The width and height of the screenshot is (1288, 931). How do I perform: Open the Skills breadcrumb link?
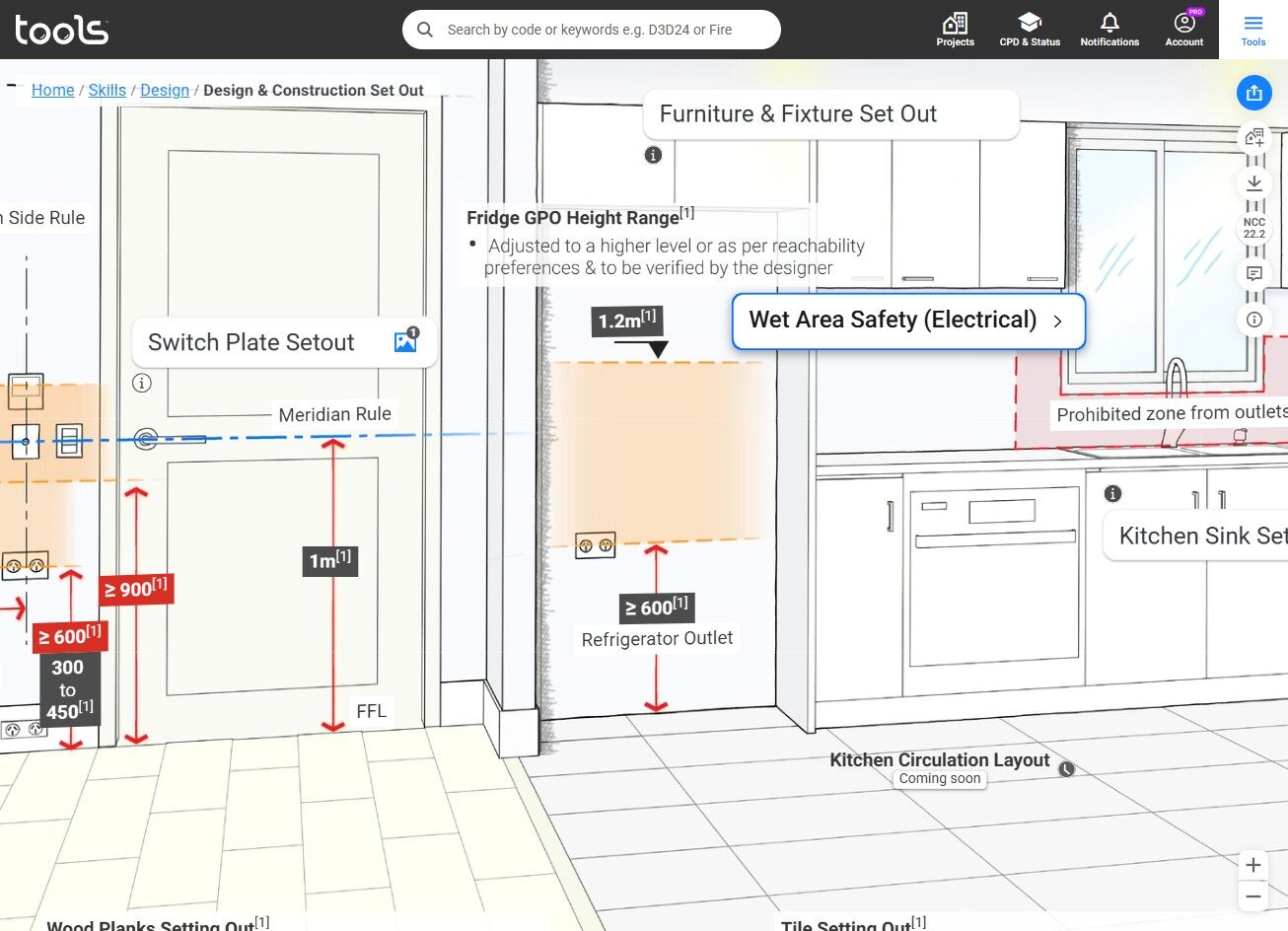[x=107, y=90]
